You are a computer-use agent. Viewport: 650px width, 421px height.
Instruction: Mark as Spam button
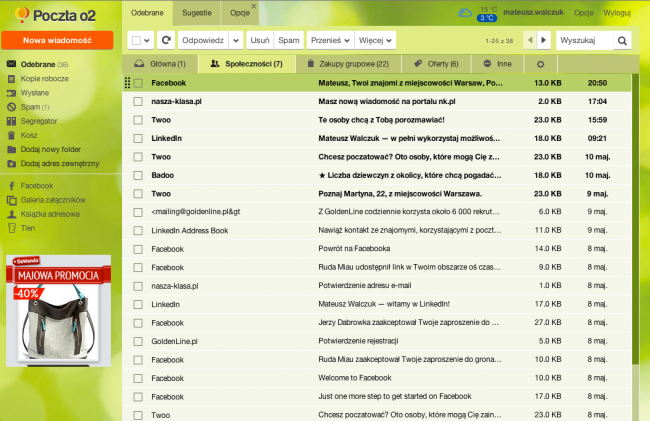pyautogui.click(x=289, y=41)
